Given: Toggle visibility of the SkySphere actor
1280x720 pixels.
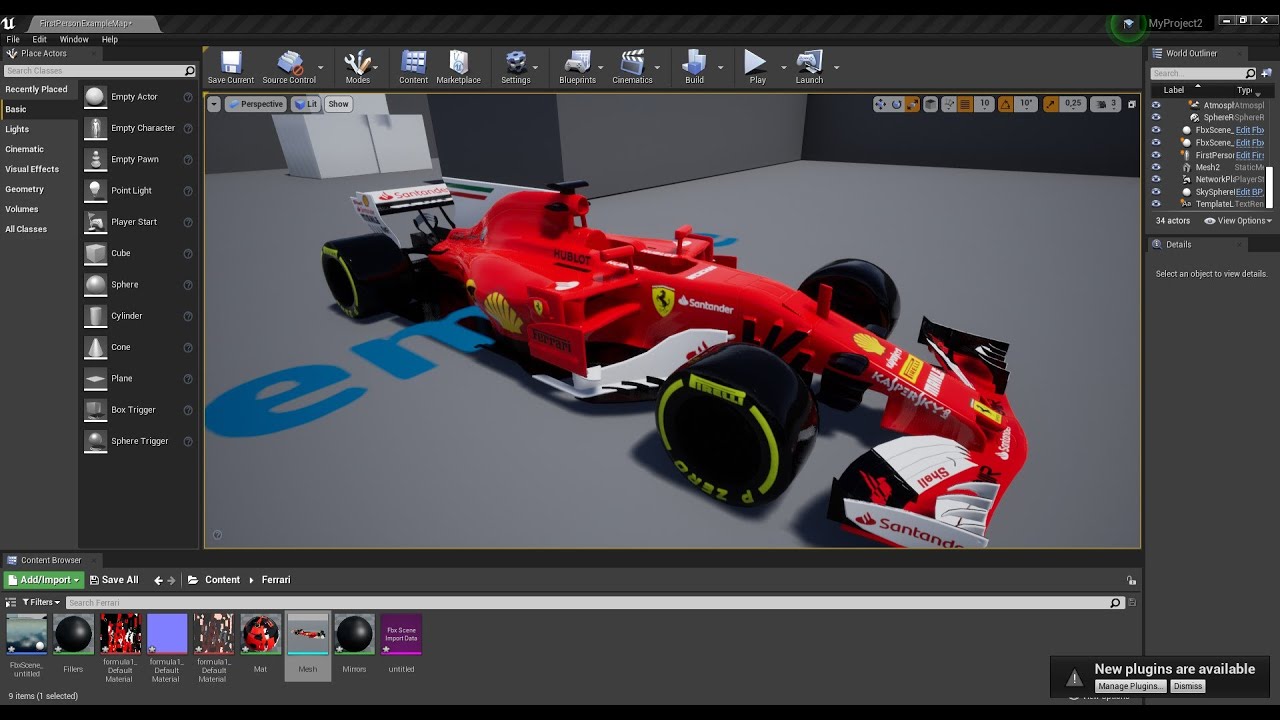Looking at the screenshot, I should tap(1156, 192).
